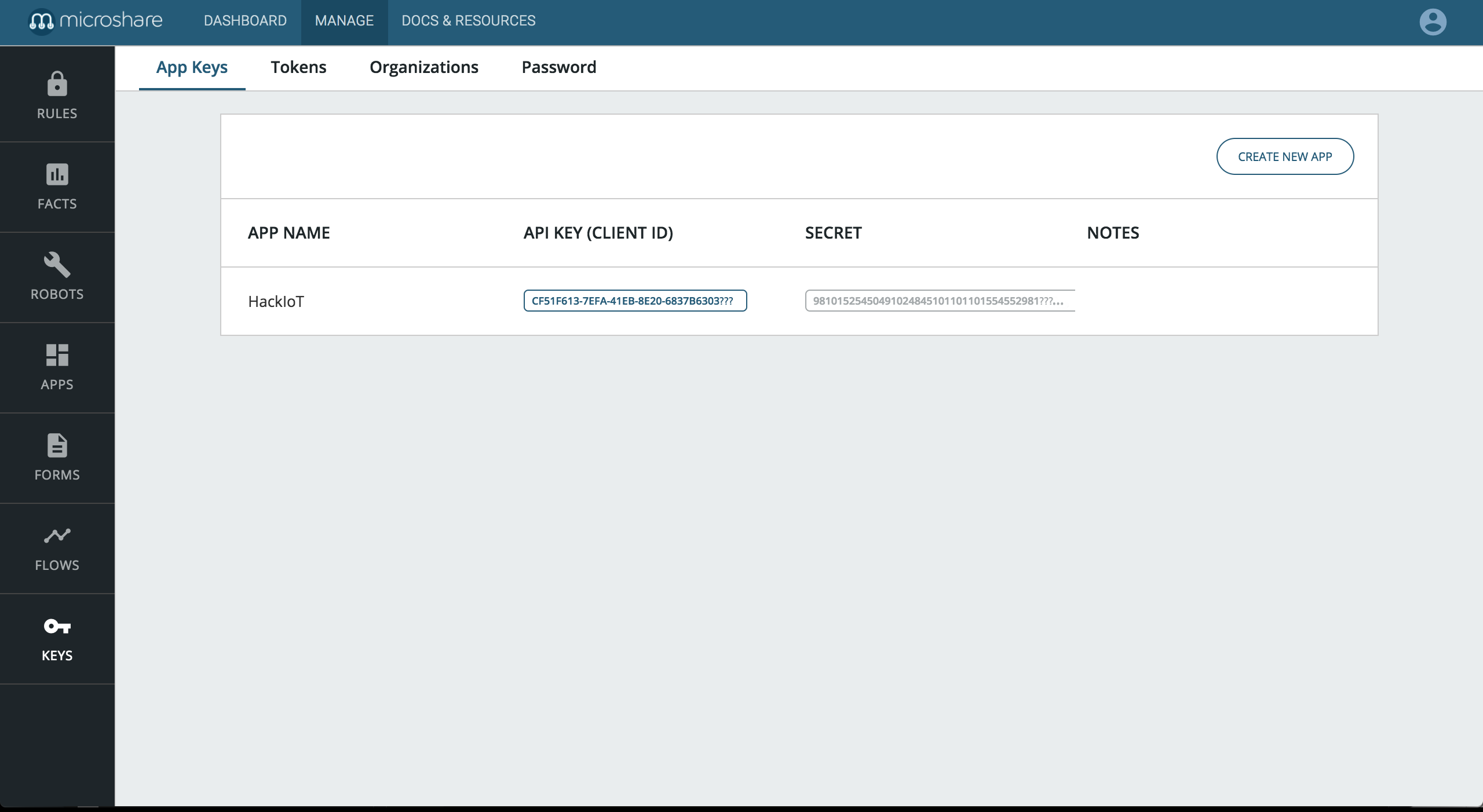Image resolution: width=1483 pixels, height=812 pixels.
Task: Select the HackIoT app name
Action: tap(276, 301)
